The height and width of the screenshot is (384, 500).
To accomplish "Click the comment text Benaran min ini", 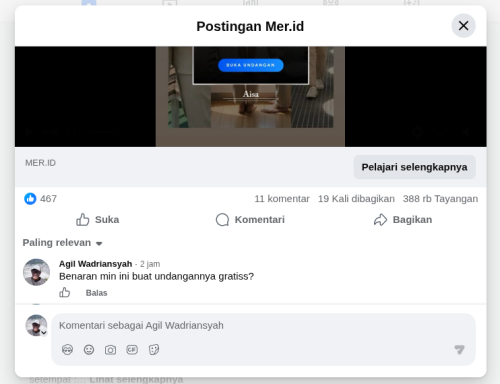I will (x=156, y=276).
